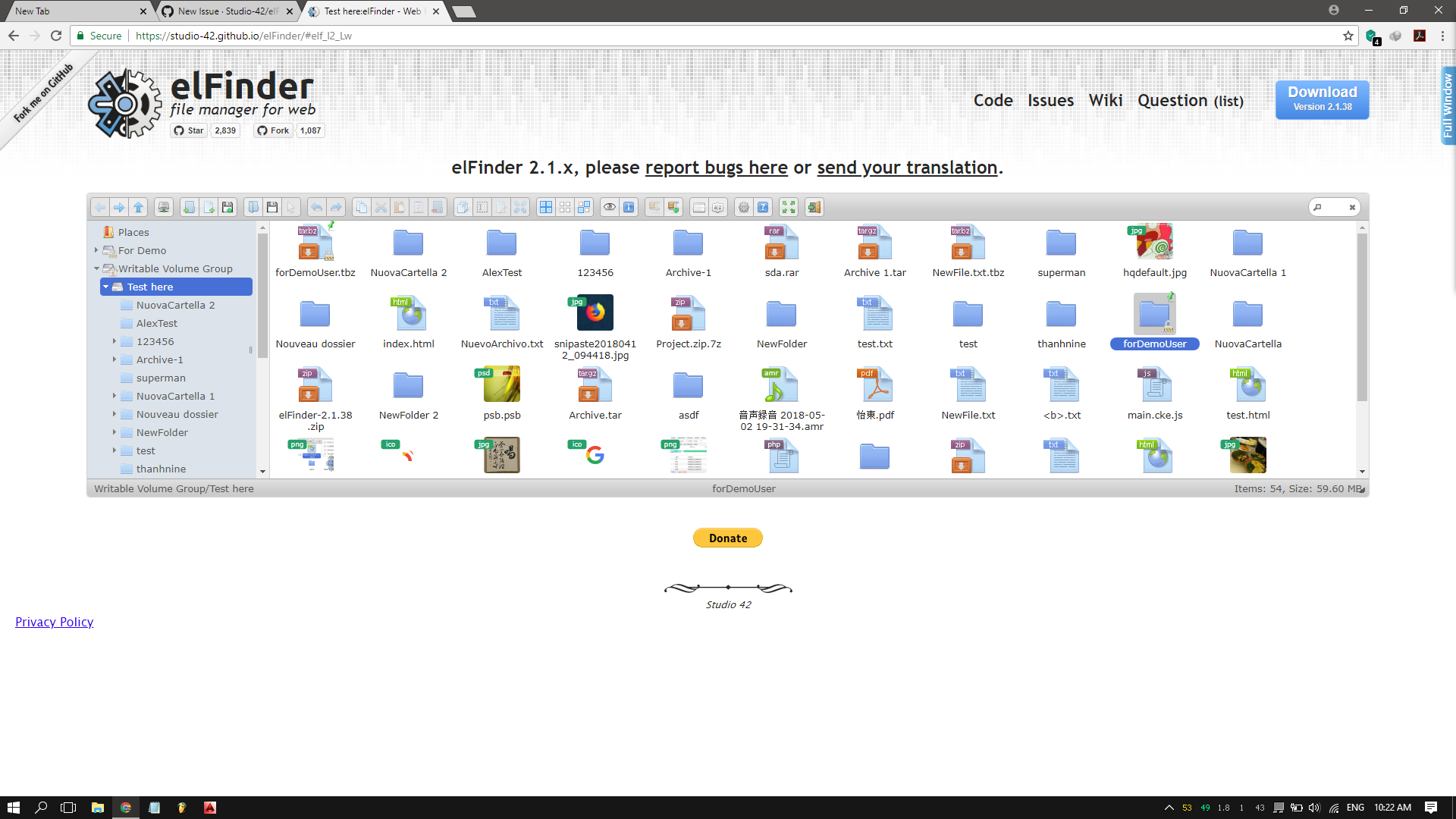Viewport: 1456px width, 819px height.
Task: Open the info panel icon
Action: [x=629, y=207]
